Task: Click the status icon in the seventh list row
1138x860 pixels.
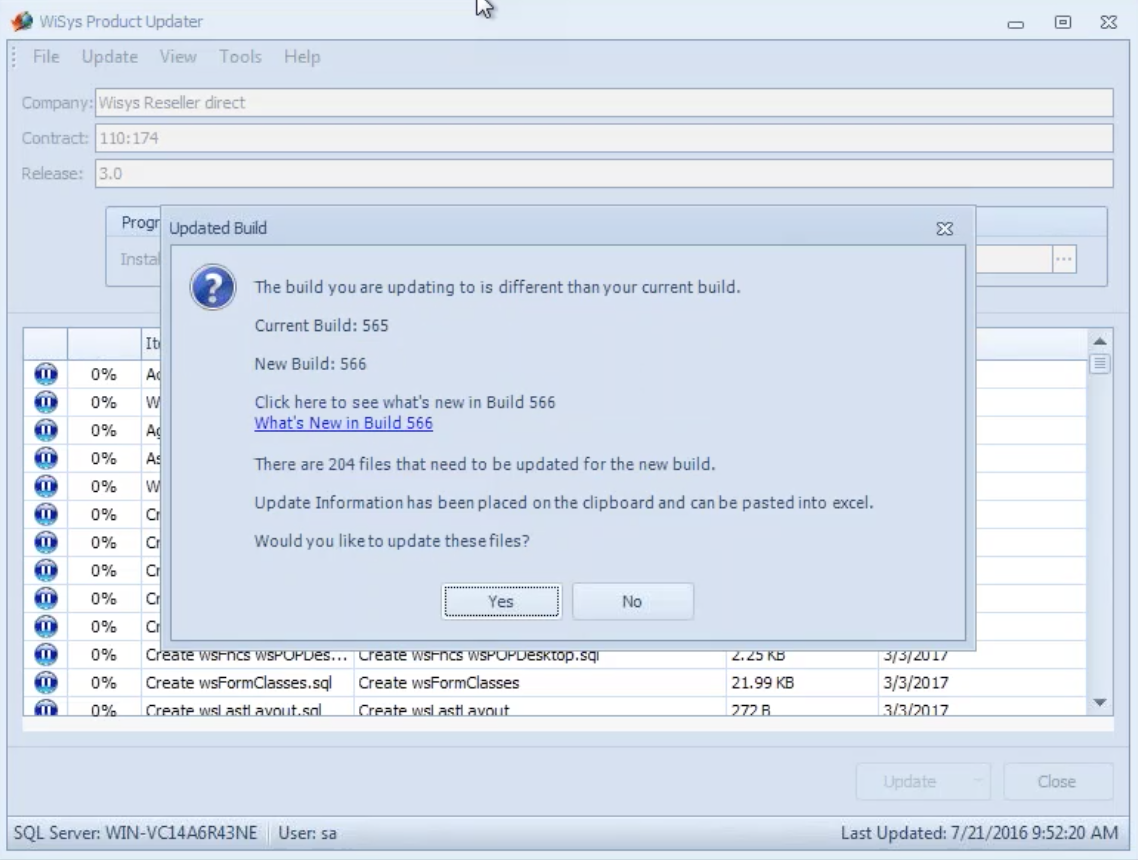Action: coord(46,542)
